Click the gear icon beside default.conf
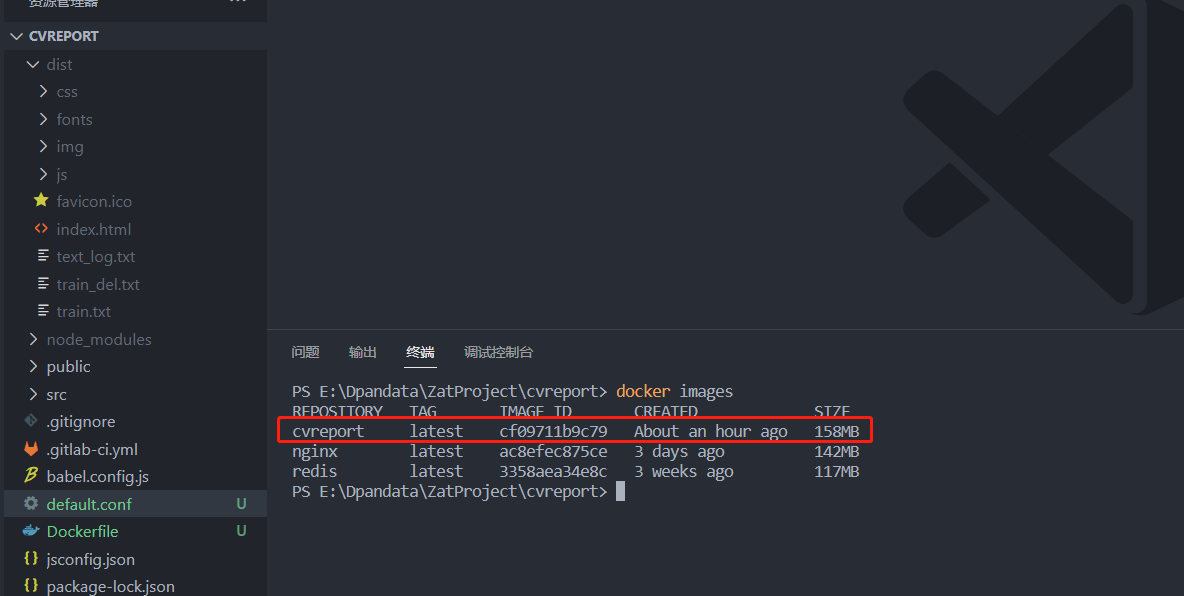 (32, 504)
